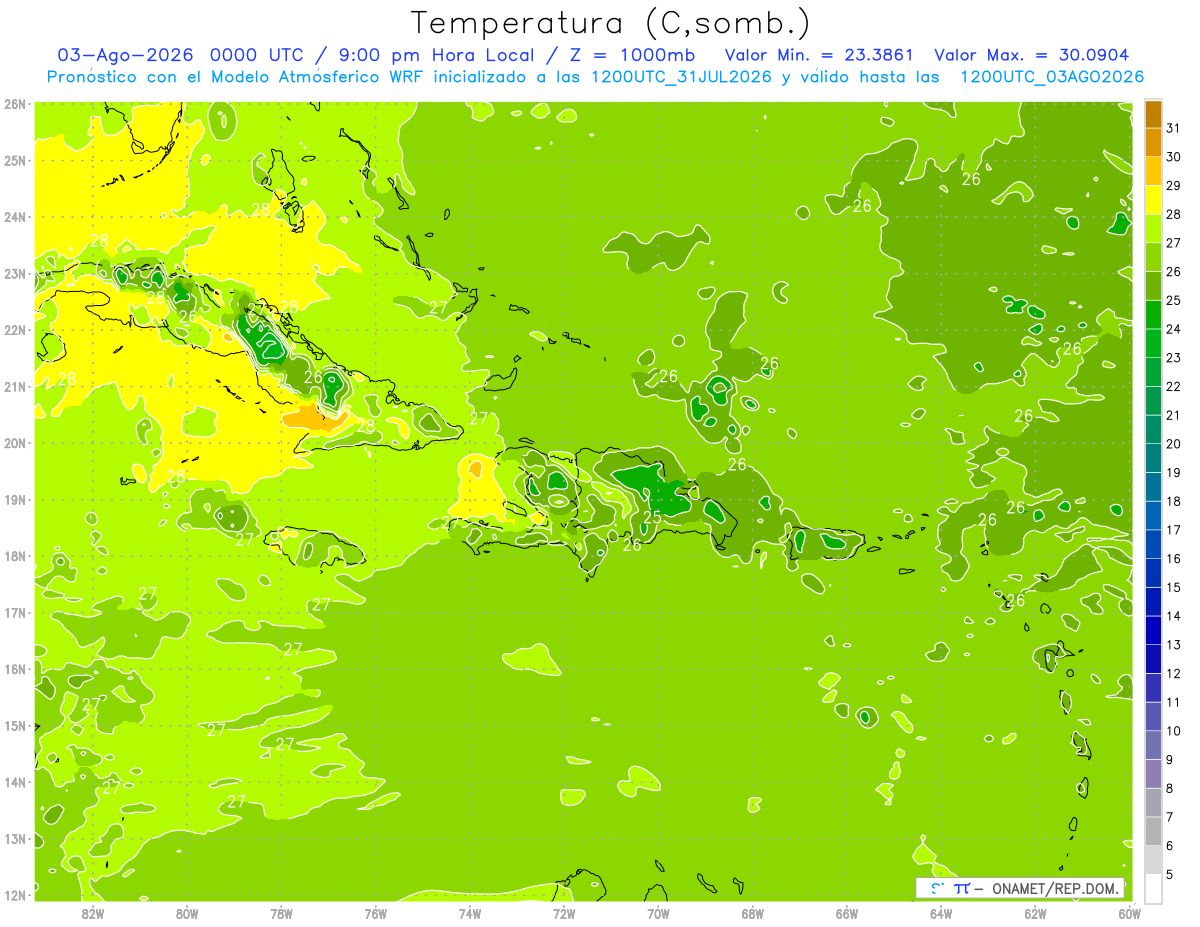Click the "60W" longitude axis label
The image size is (1200, 927).
1129,914
